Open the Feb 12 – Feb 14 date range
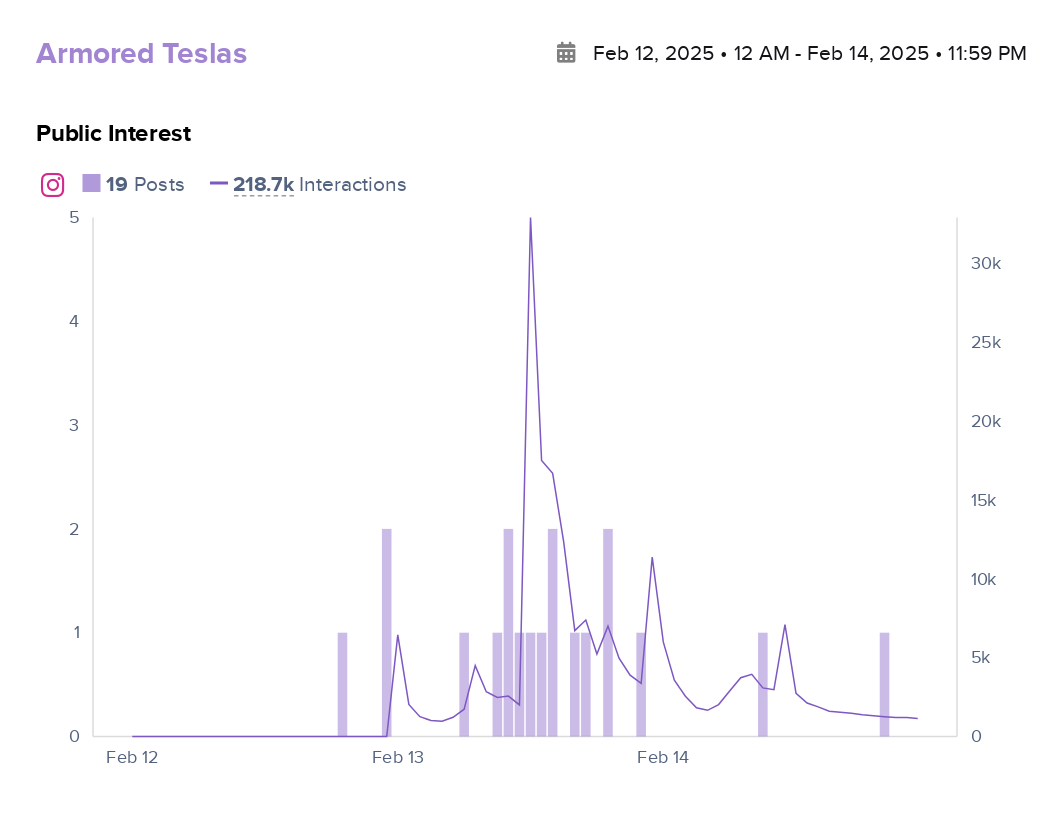This screenshot has width=1050, height=833. (809, 53)
